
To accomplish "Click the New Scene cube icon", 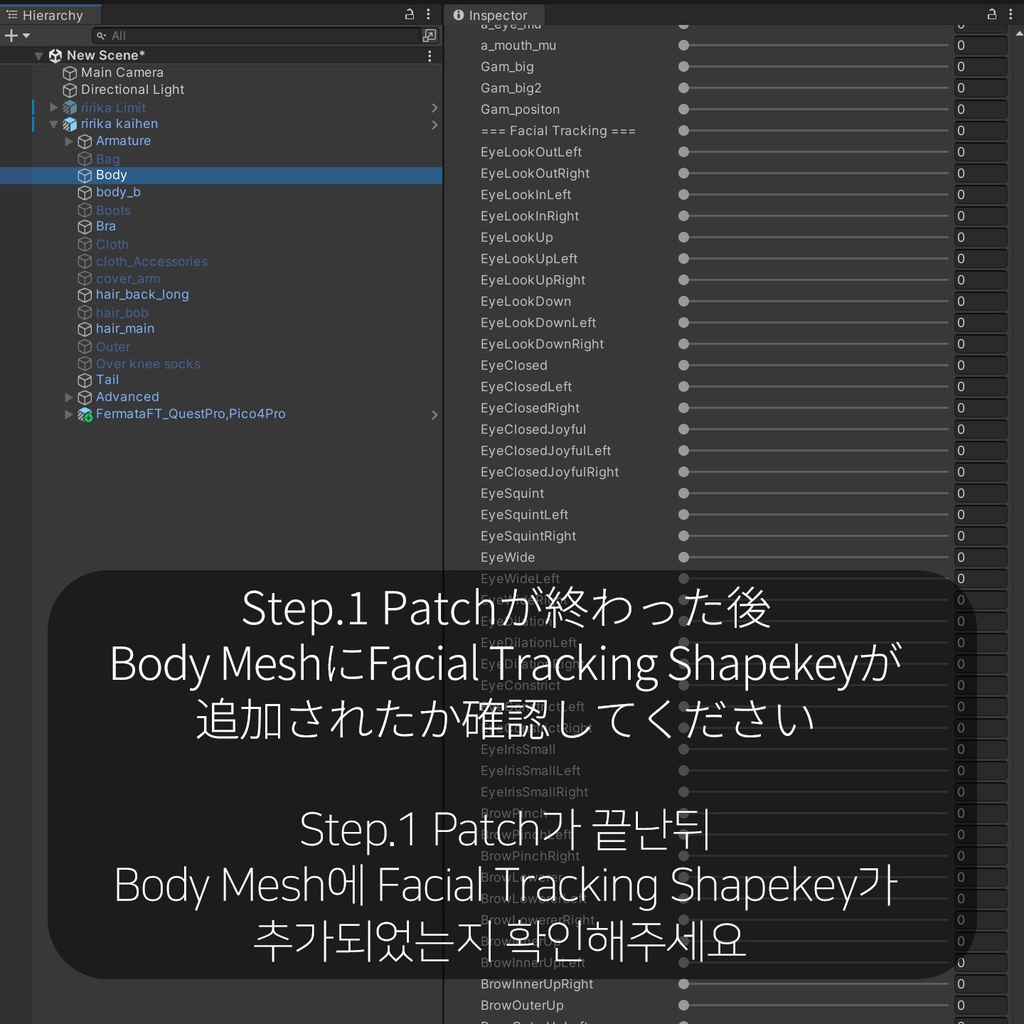I will (55, 55).
